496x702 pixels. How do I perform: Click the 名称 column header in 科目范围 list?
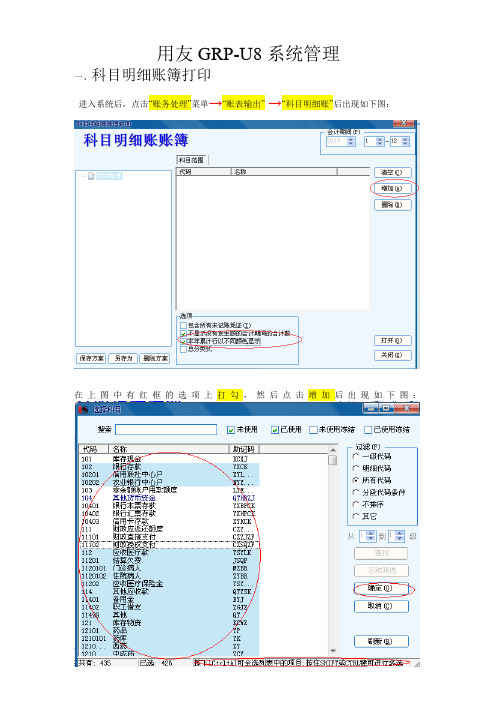point(284,172)
